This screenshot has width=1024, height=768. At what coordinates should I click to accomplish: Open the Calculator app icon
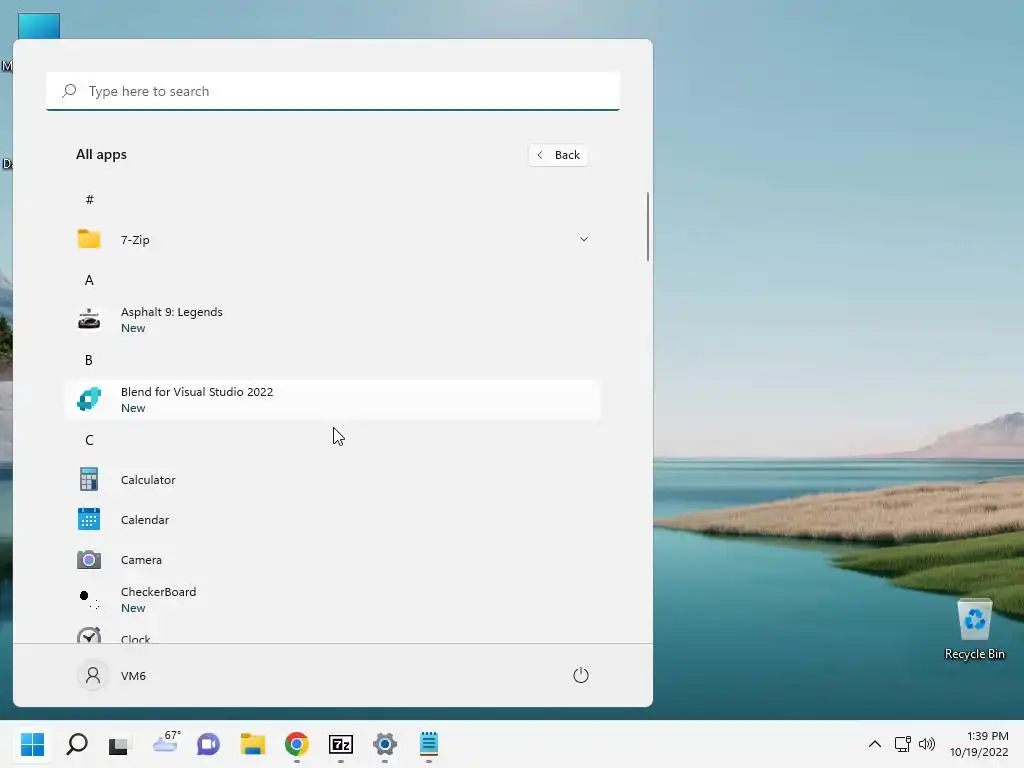point(89,479)
